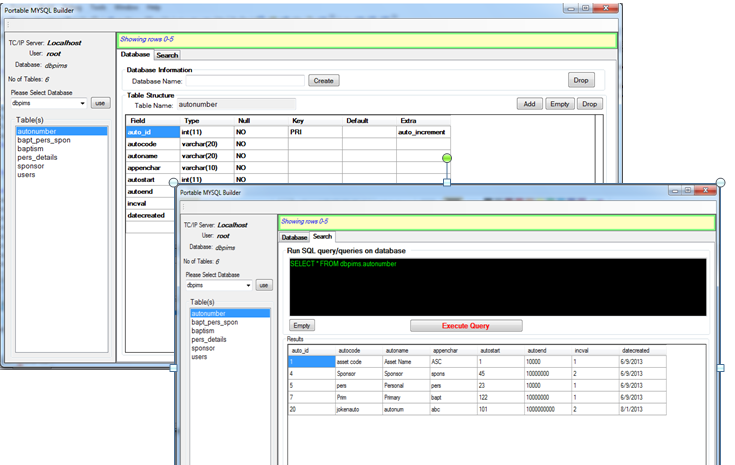The image size is (735, 465).
Task: Select sponsor table in front window list
Action: tap(206, 348)
